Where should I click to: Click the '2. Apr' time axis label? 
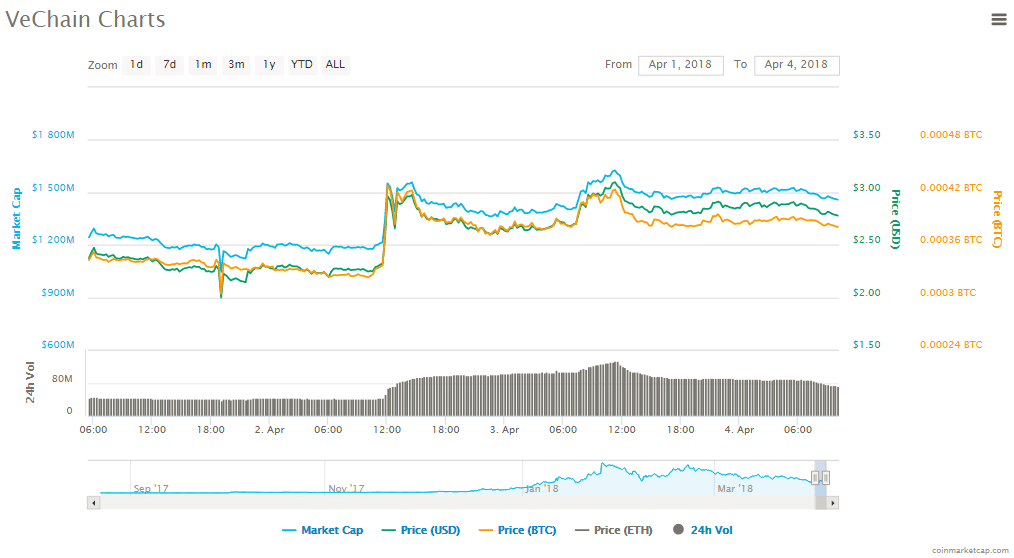point(270,430)
